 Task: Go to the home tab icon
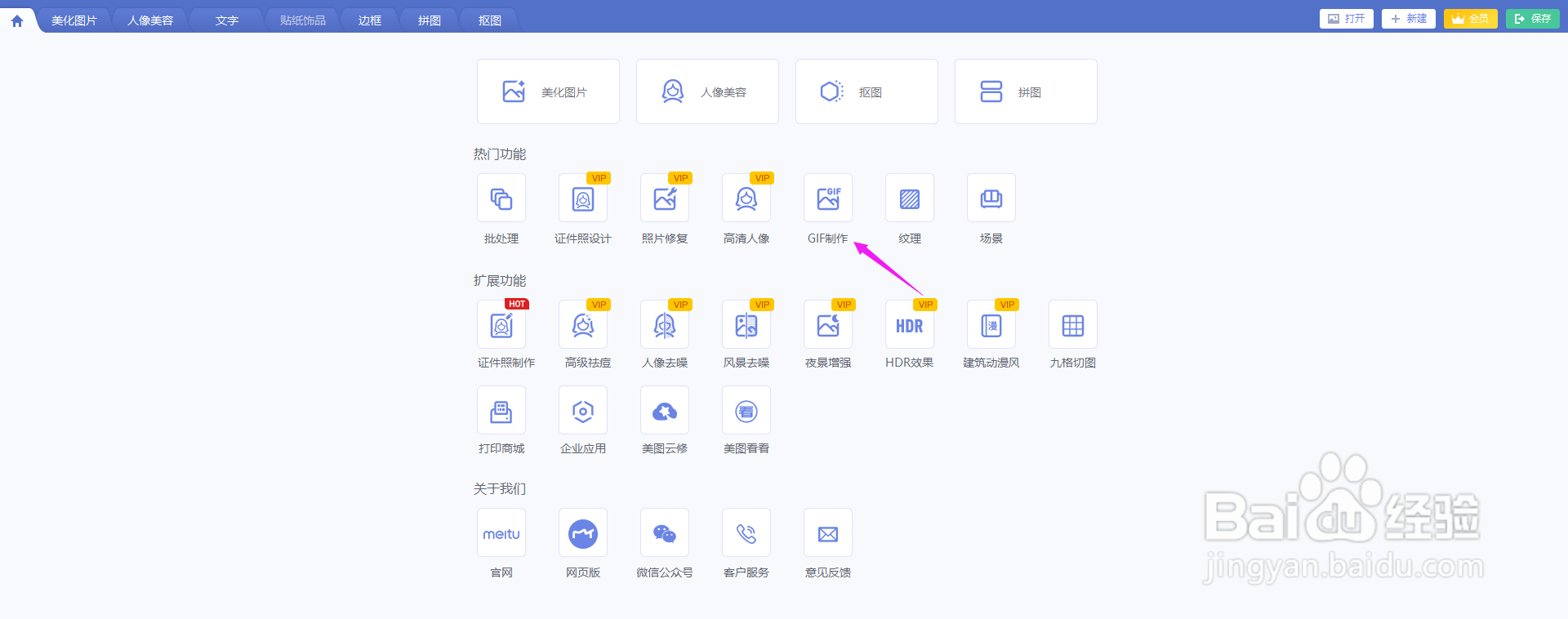17,20
